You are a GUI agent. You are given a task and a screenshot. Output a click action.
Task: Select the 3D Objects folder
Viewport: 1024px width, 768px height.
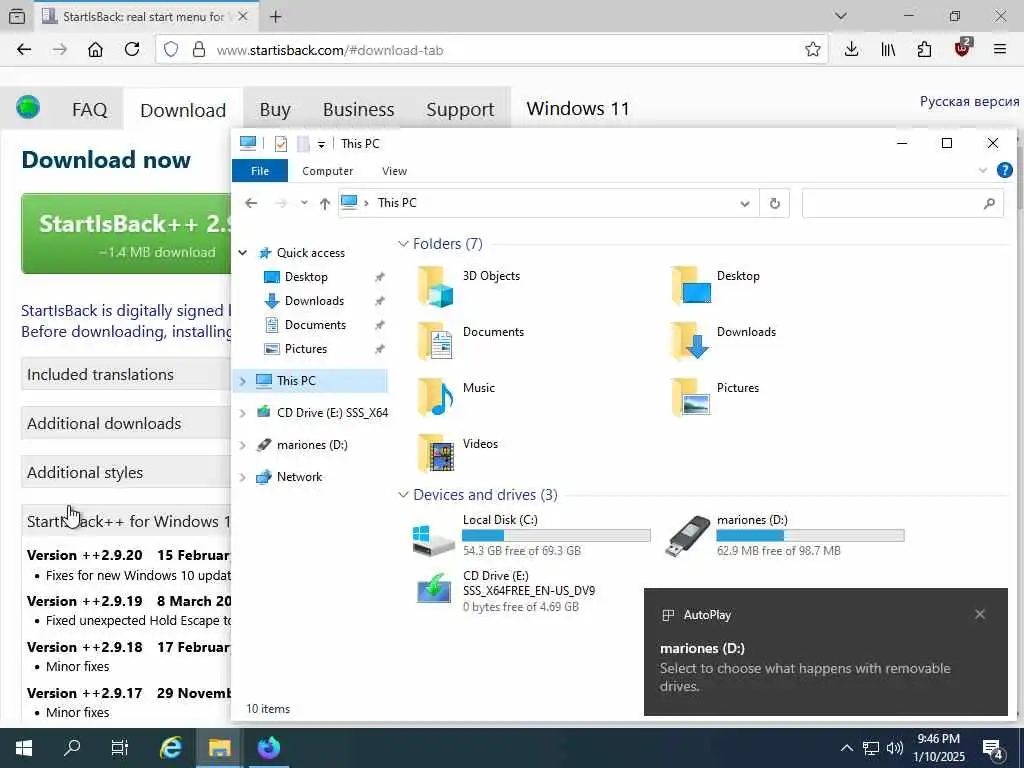[x=469, y=286]
